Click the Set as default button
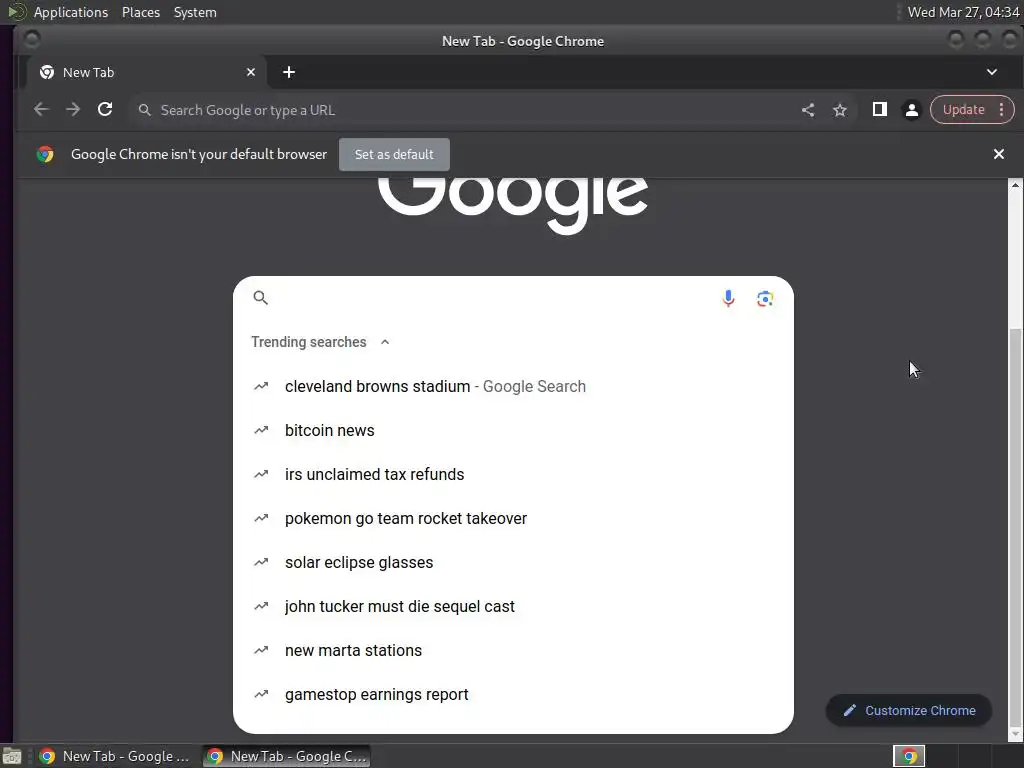 pyautogui.click(x=394, y=155)
